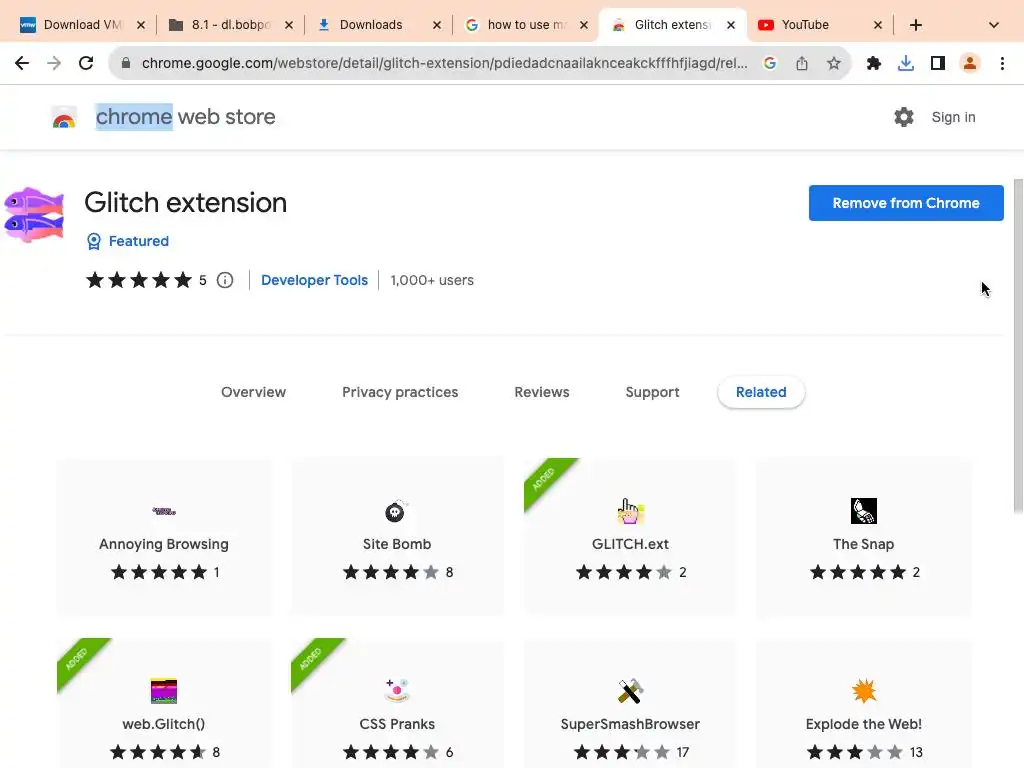Click the Google icon in address bar
The image size is (1024, 768).
(x=770, y=63)
